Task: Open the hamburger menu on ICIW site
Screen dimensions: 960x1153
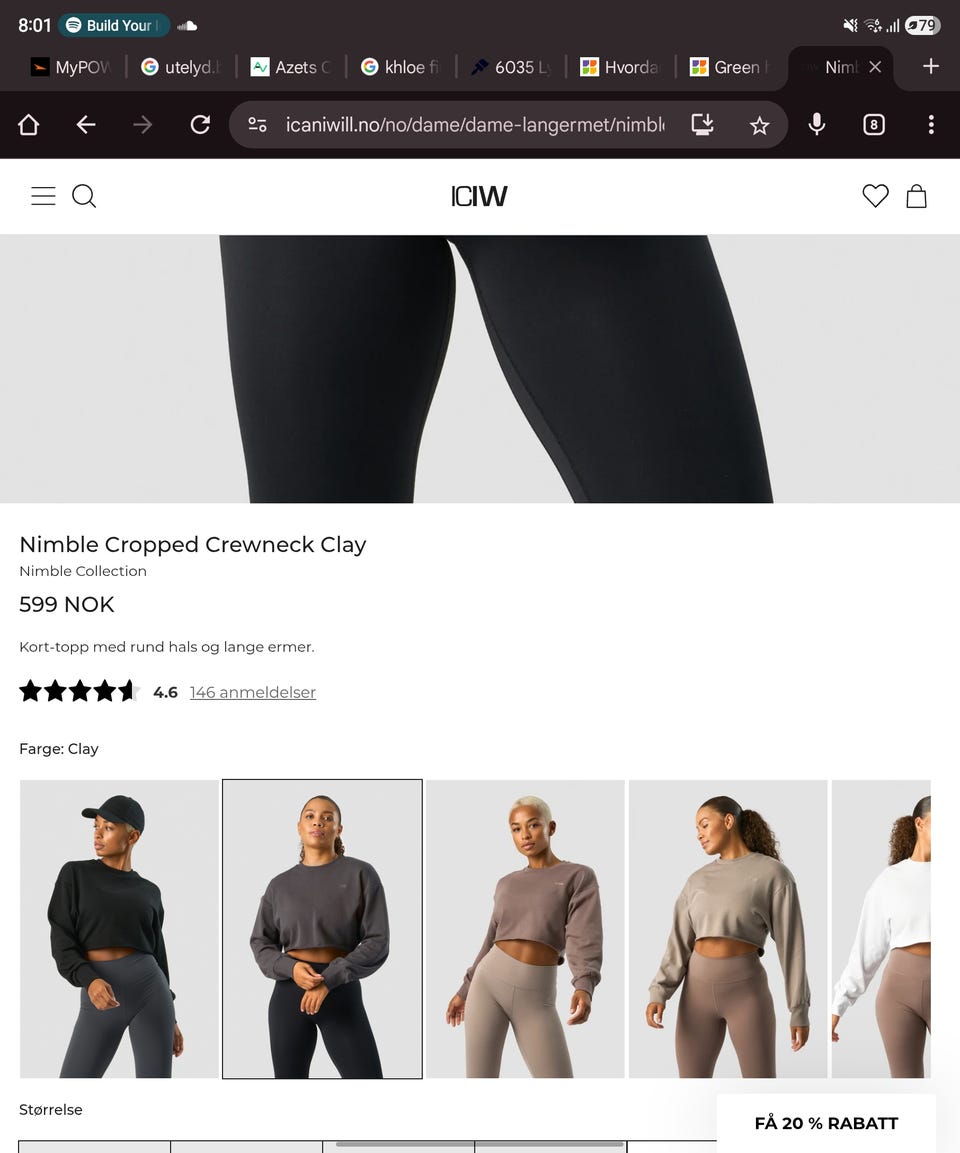Action: click(x=43, y=196)
